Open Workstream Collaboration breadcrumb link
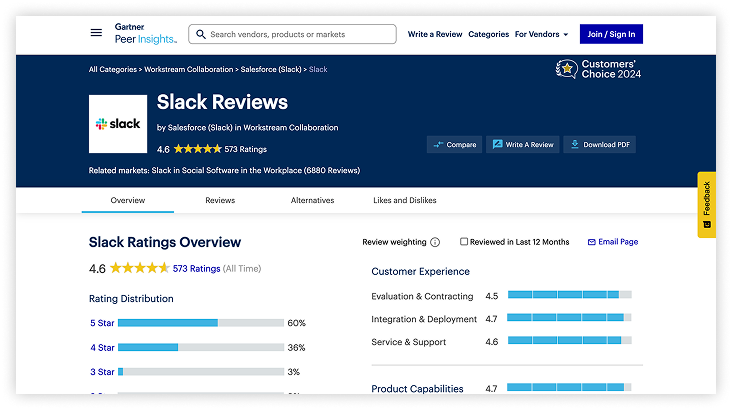The height and width of the screenshot is (410, 732). (x=189, y=69)
